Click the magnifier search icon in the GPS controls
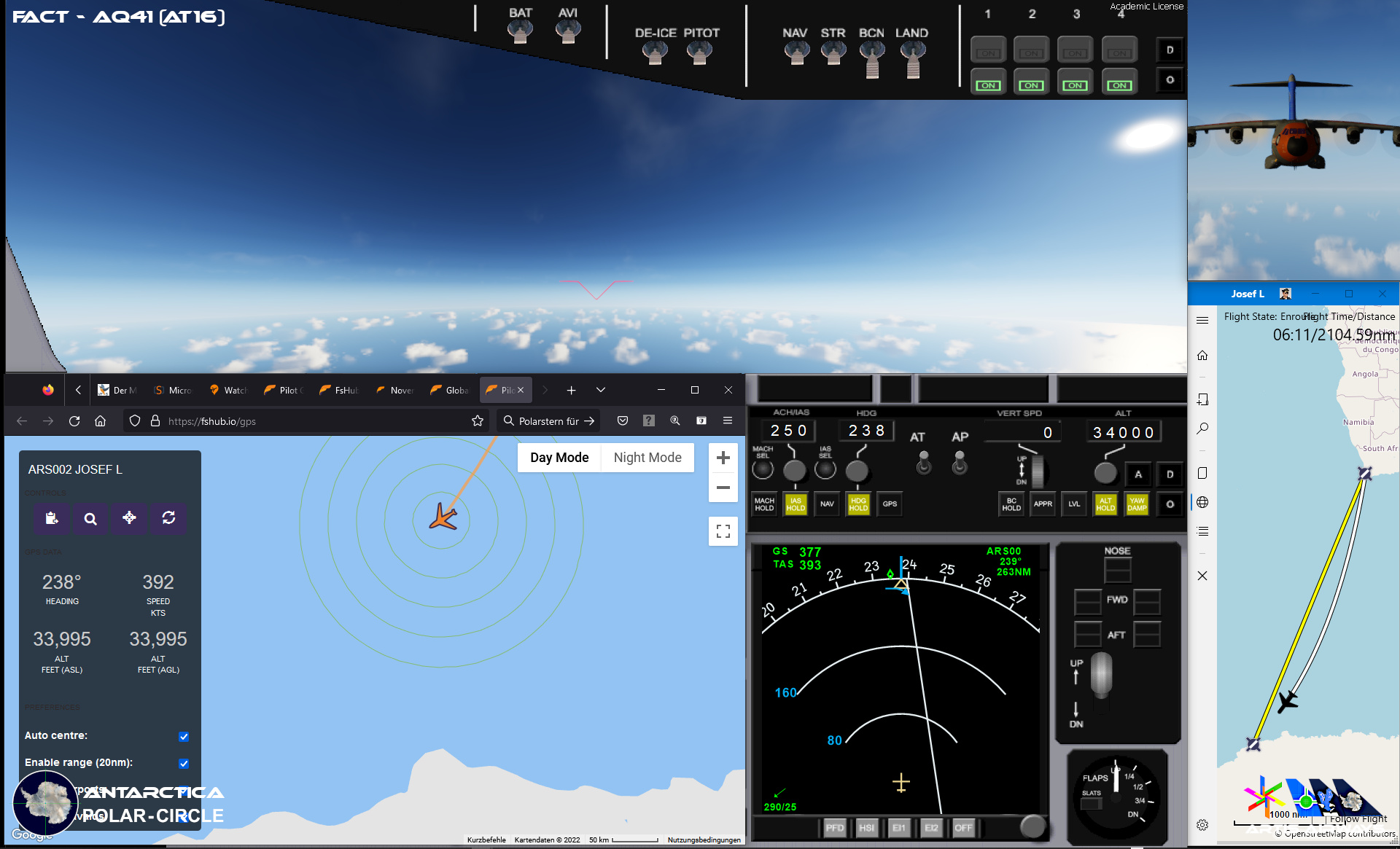The image size is (1400, 849). click(90, 518)
